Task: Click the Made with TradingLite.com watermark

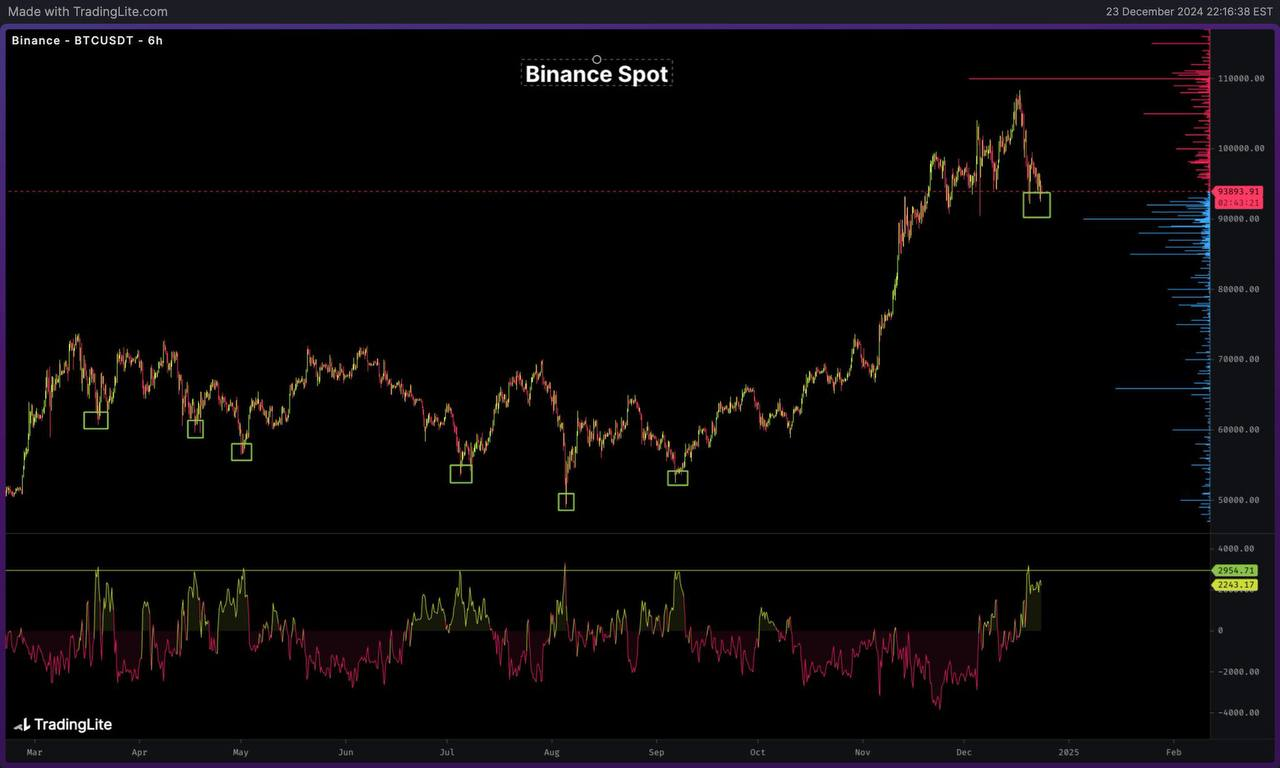Action: pos(87,11)
